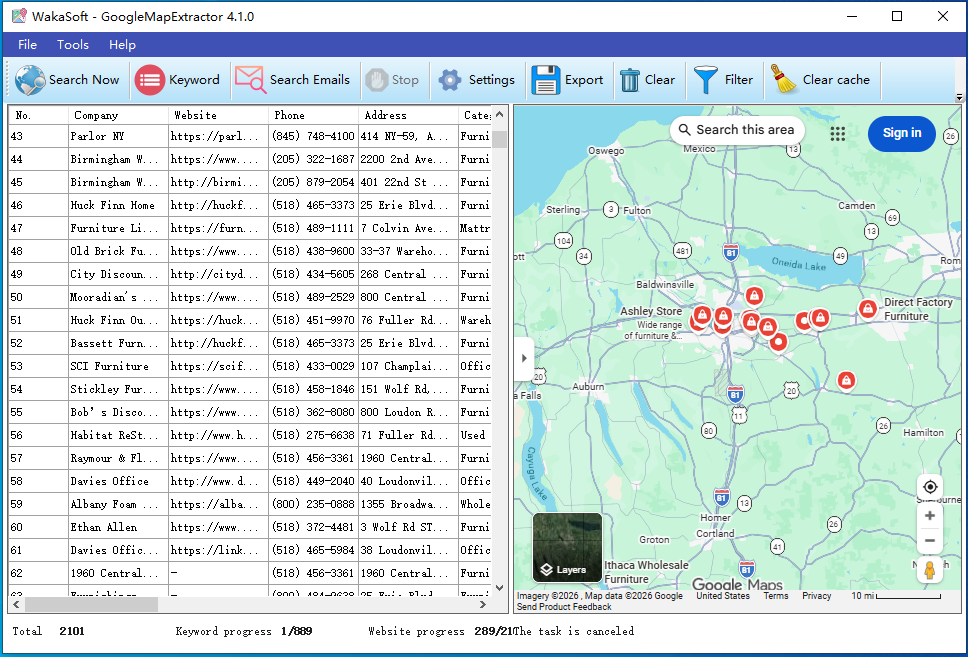Open the toolbar overflow dropdown arrow
The image size is (968, 657).
click(960, 98)
